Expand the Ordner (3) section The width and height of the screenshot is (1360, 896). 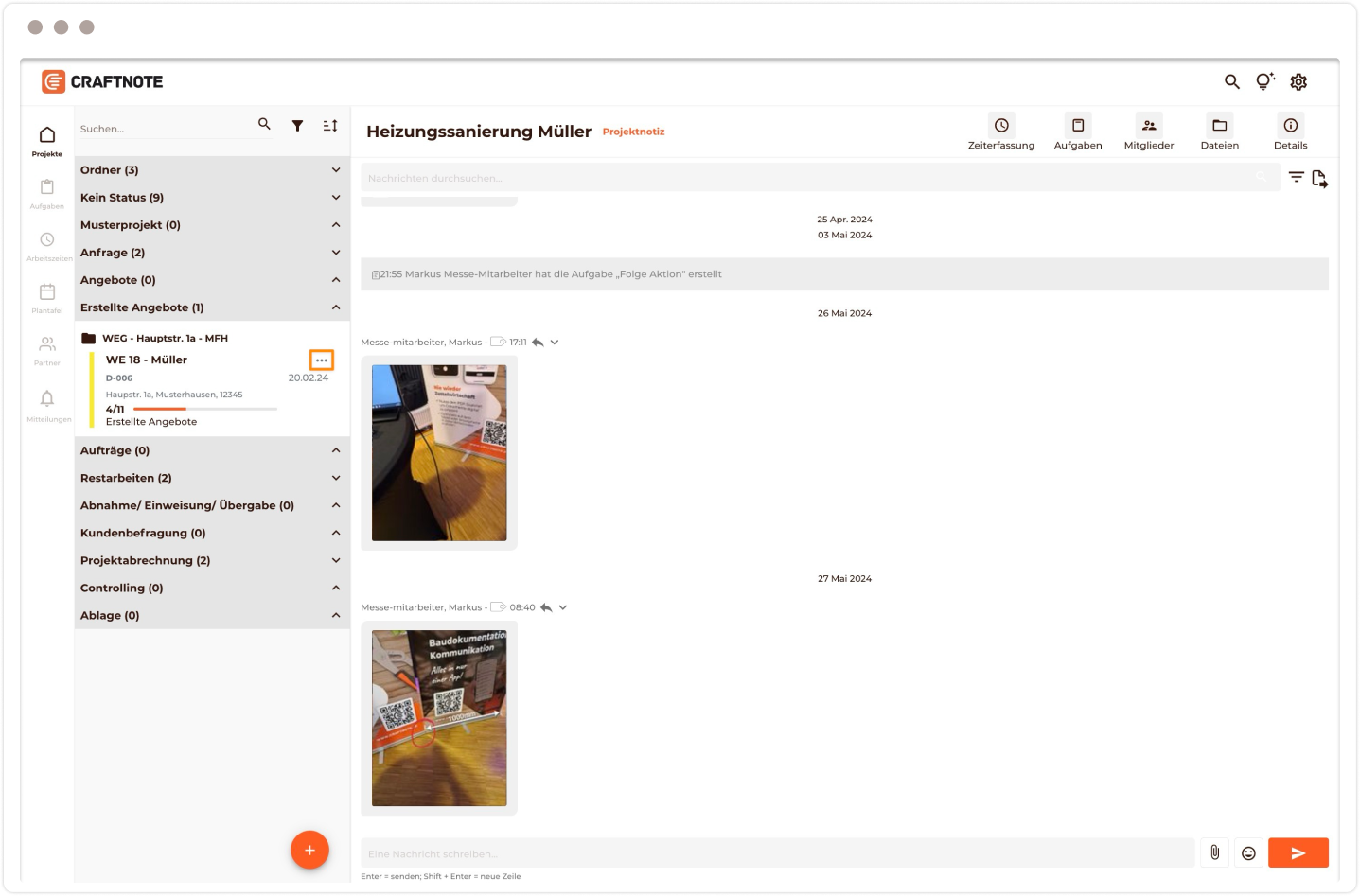(336, 170)
